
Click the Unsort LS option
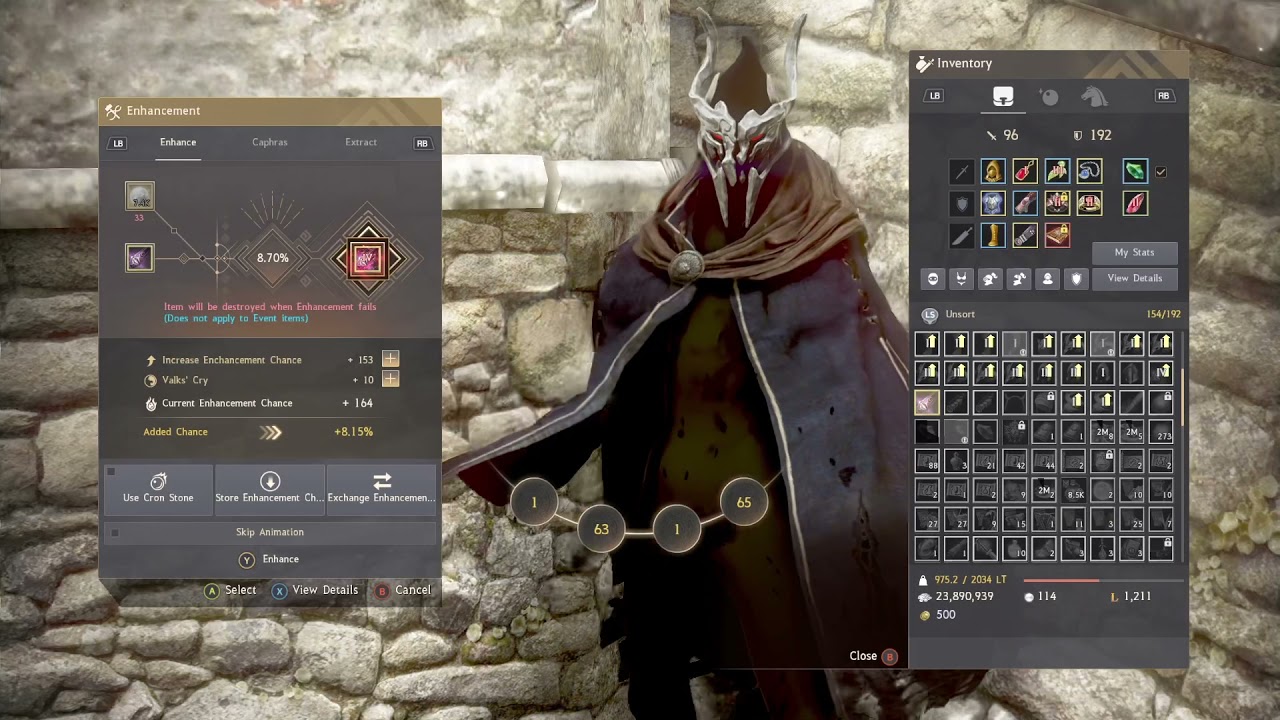(x=948, y=314)
